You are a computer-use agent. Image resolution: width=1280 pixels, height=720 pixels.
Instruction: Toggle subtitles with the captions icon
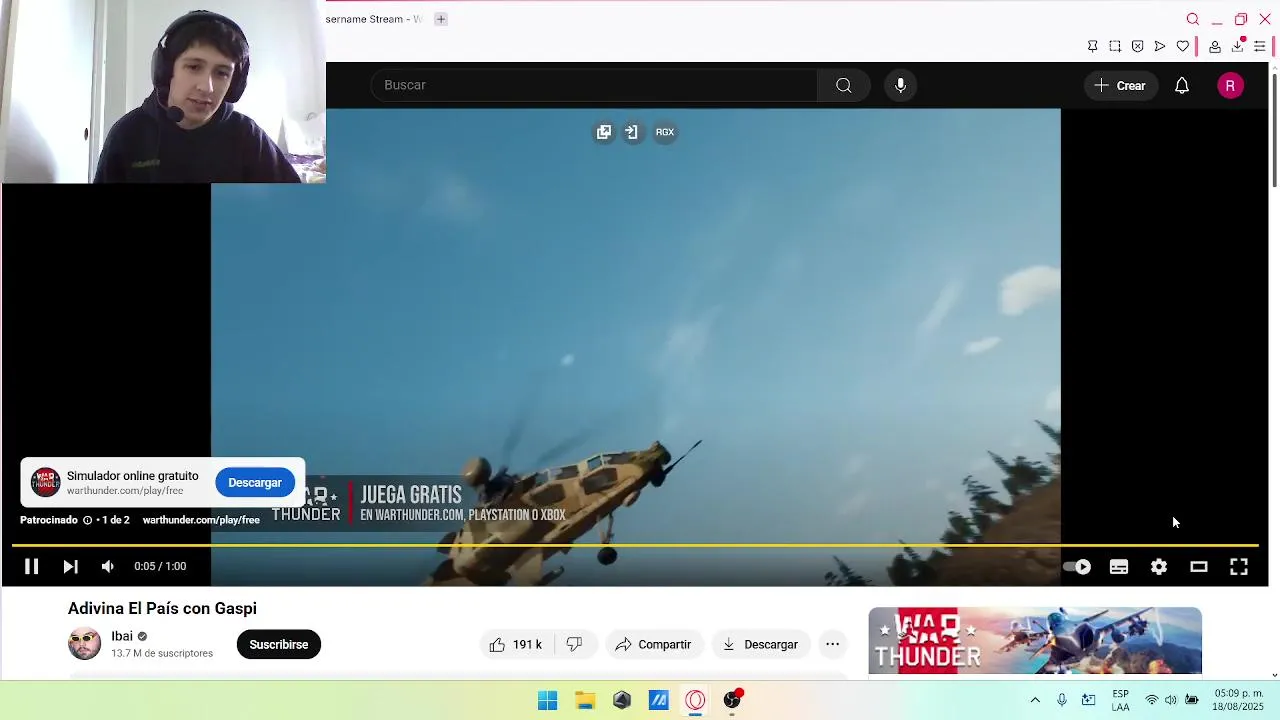1119,567
